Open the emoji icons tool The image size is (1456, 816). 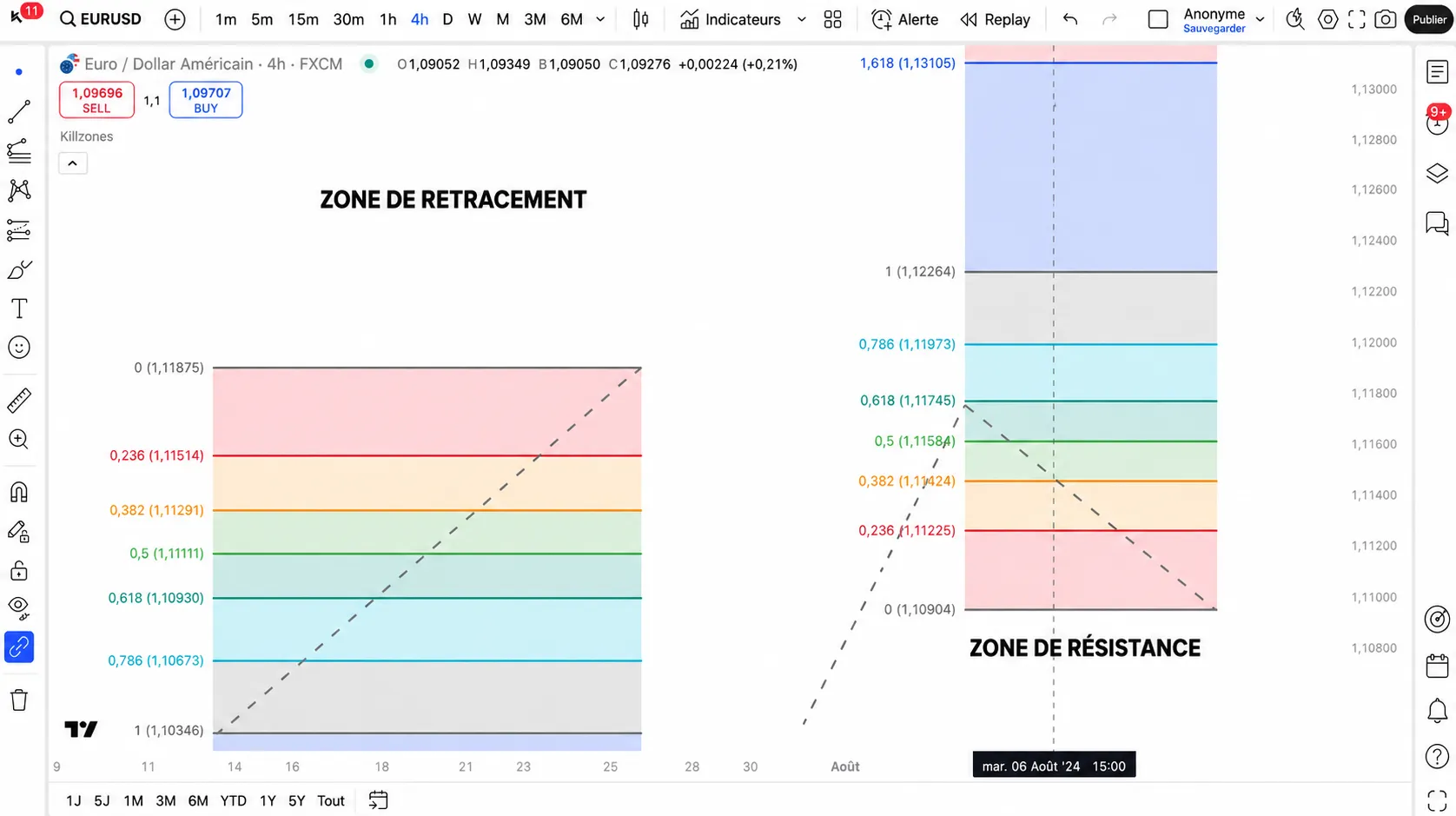[19, 348]
